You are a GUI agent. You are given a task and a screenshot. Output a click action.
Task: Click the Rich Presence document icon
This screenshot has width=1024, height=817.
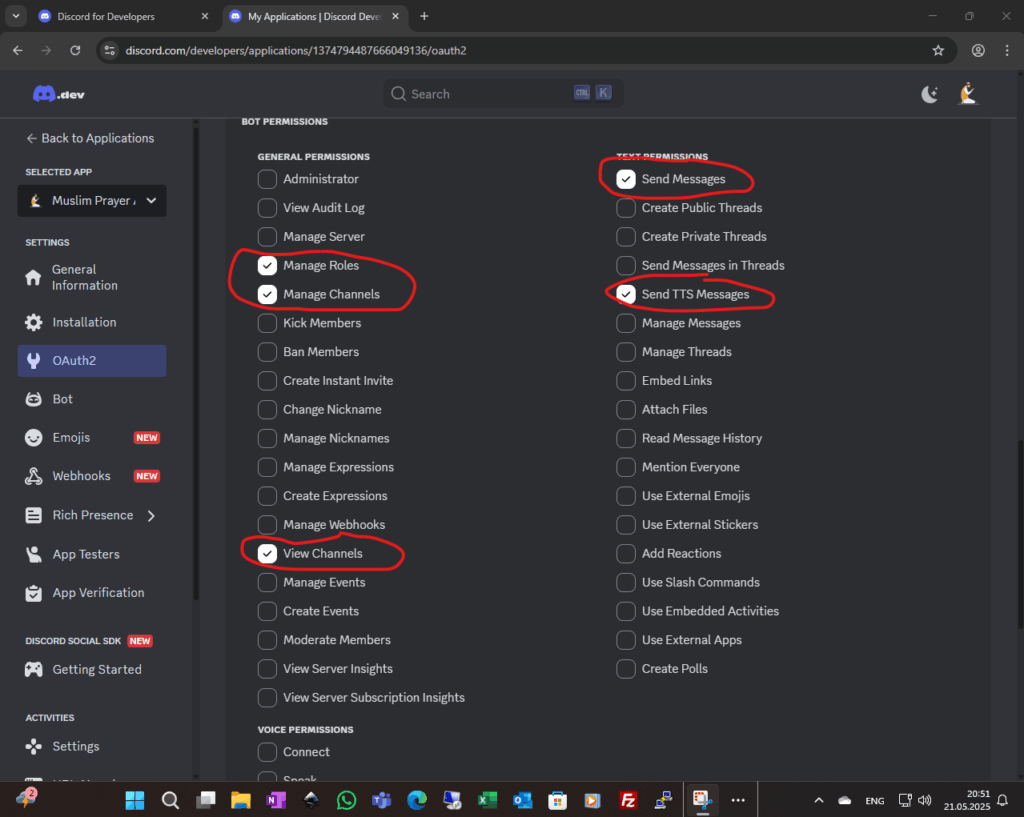33,515
